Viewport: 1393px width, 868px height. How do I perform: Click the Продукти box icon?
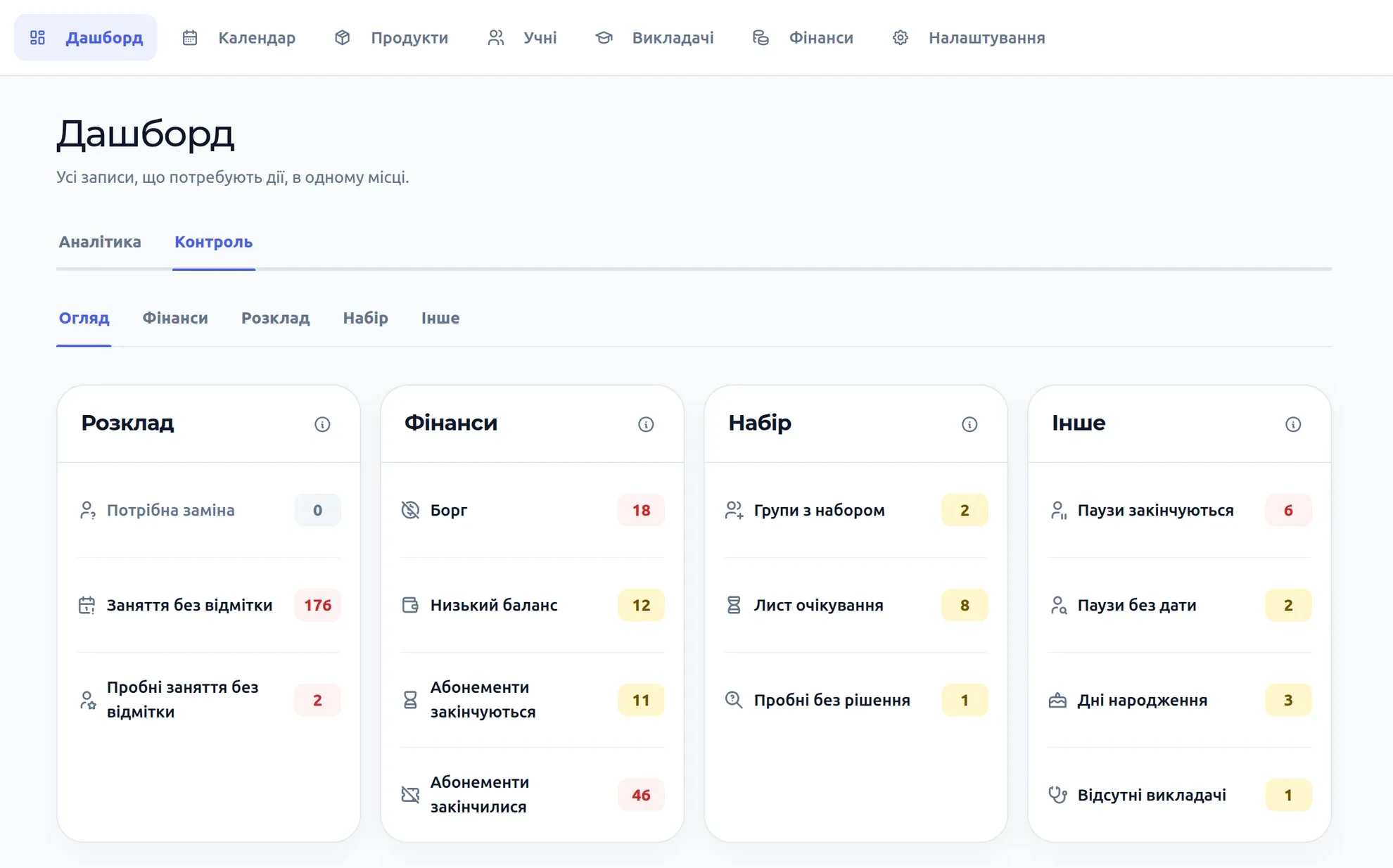pos(343,37)
